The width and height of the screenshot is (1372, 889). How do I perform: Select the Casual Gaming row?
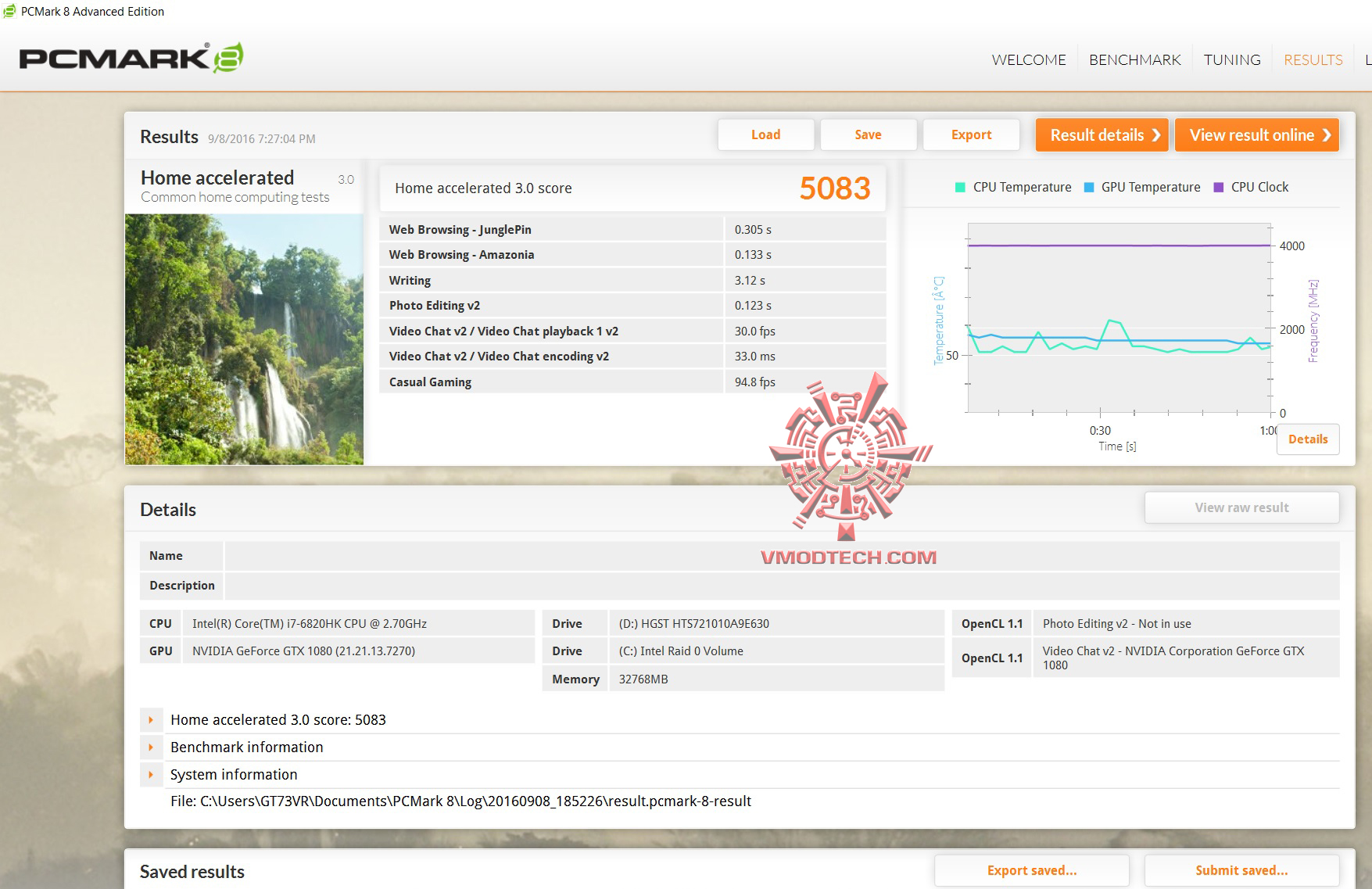point(632,382)
